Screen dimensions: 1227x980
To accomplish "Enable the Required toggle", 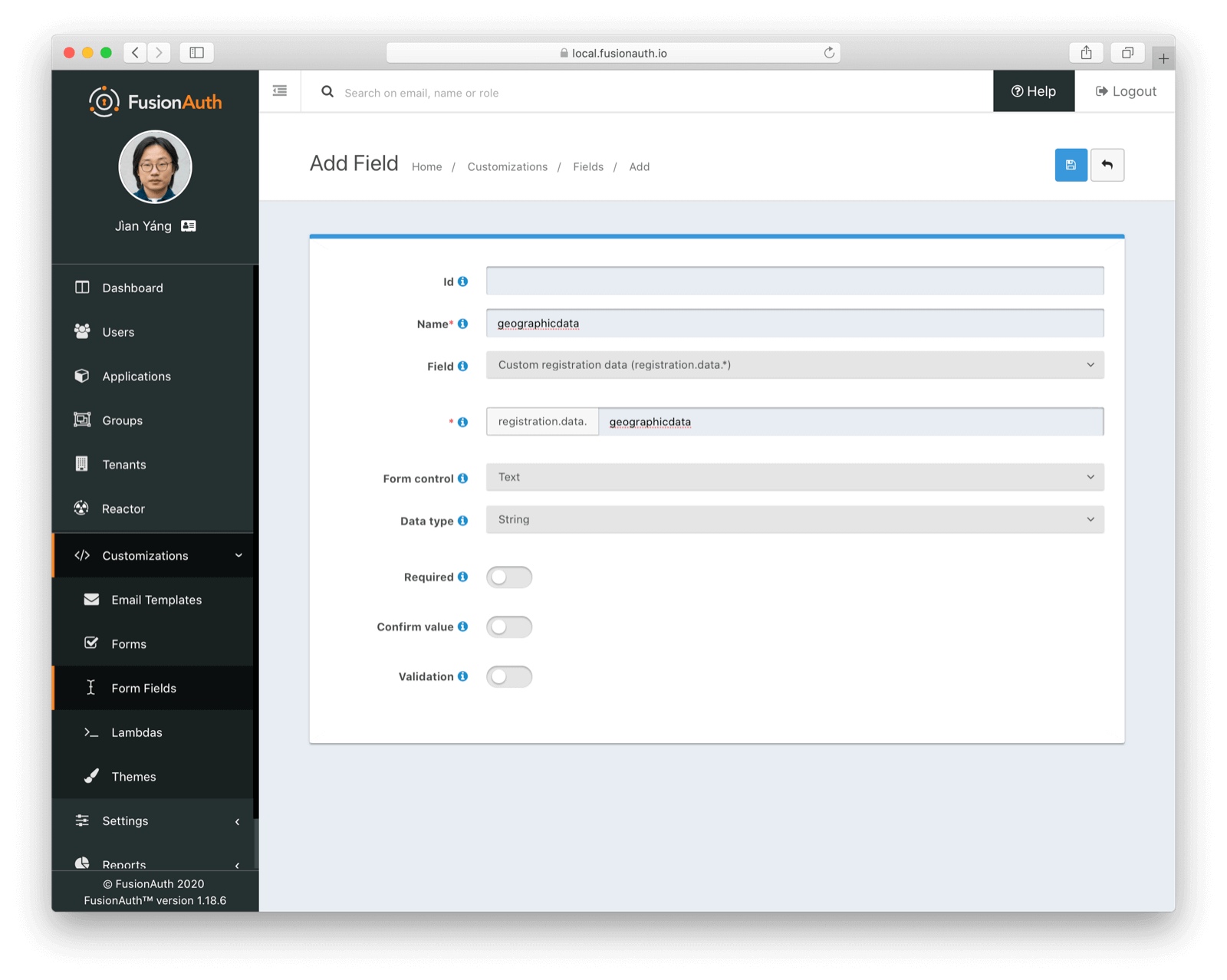I will 509,577.
